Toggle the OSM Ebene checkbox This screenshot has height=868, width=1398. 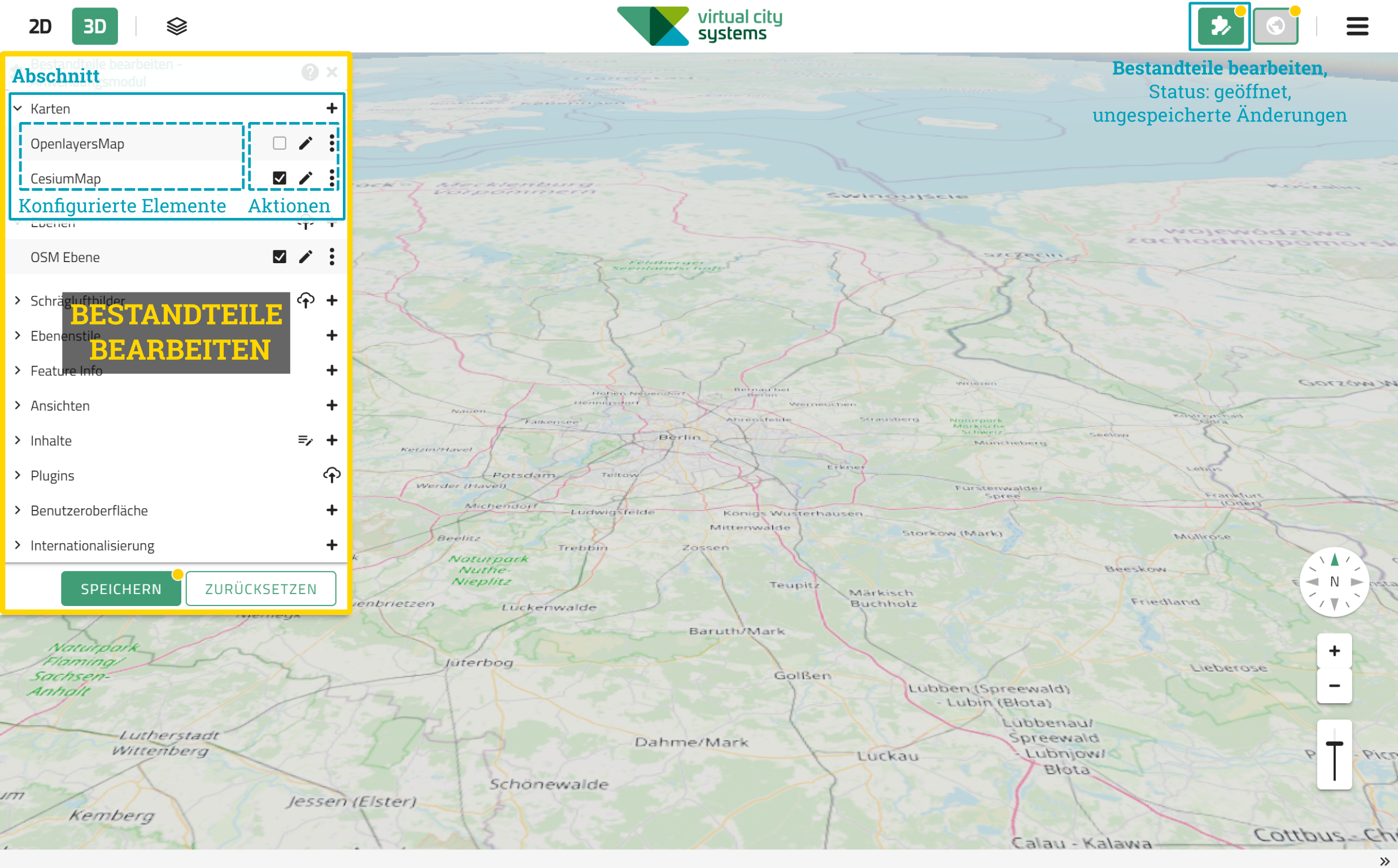click(x=280, y=256)
